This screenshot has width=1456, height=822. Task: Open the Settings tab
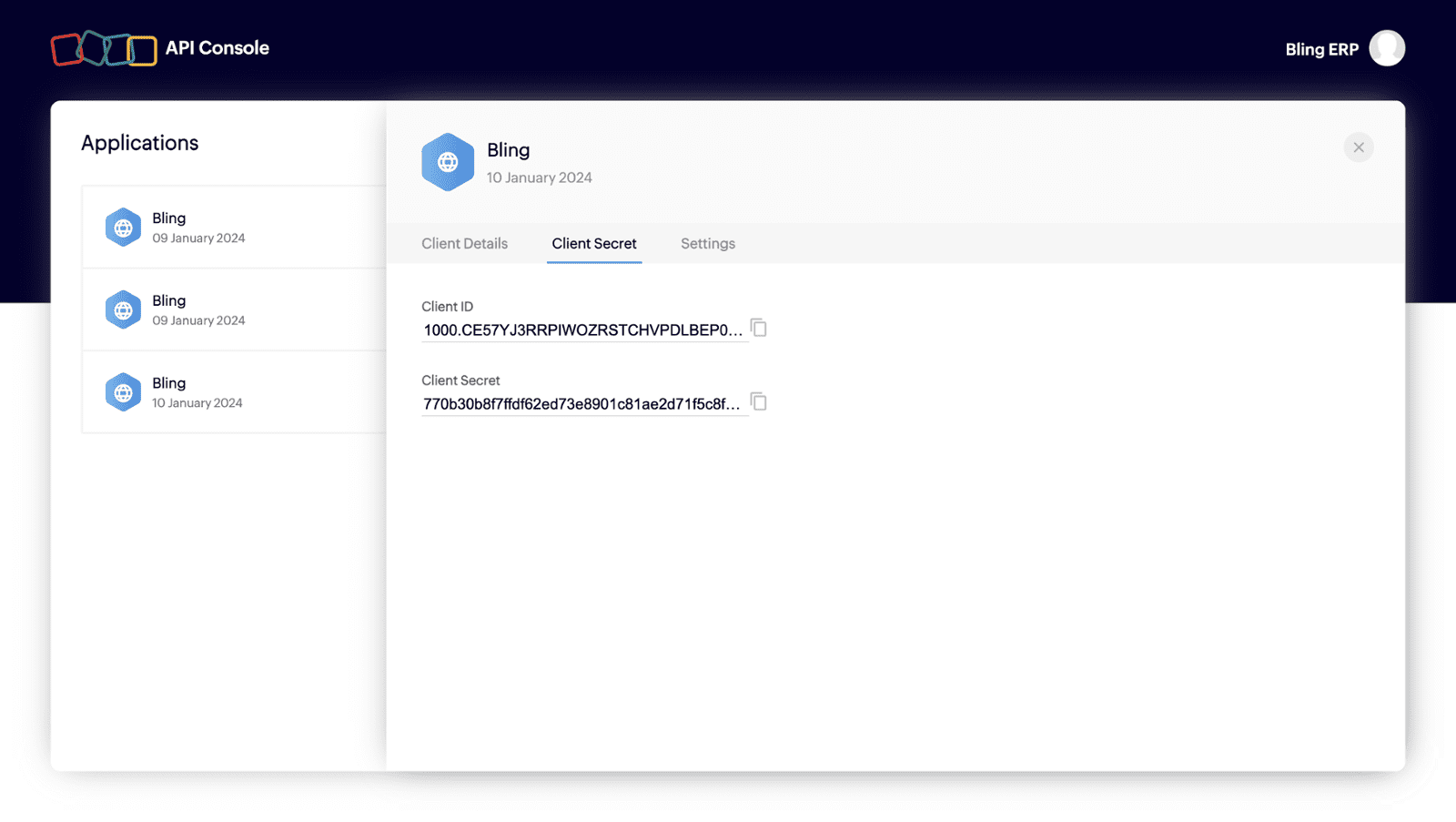click(x=707, y=244)
